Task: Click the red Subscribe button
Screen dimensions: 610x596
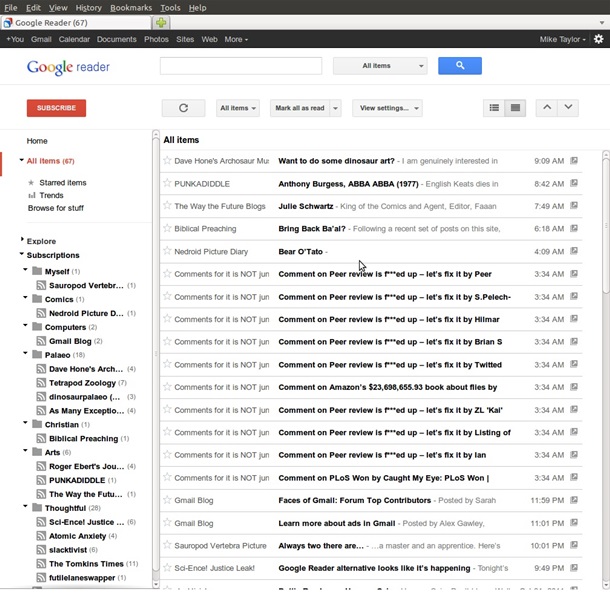Action: [56, 108]
